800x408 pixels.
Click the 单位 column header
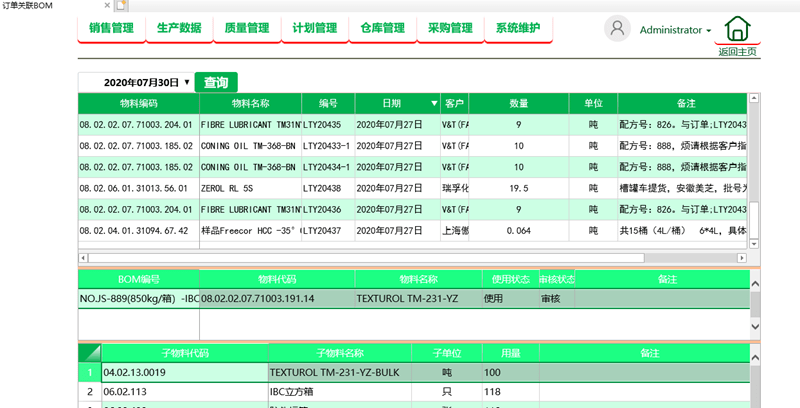(593, 104)
